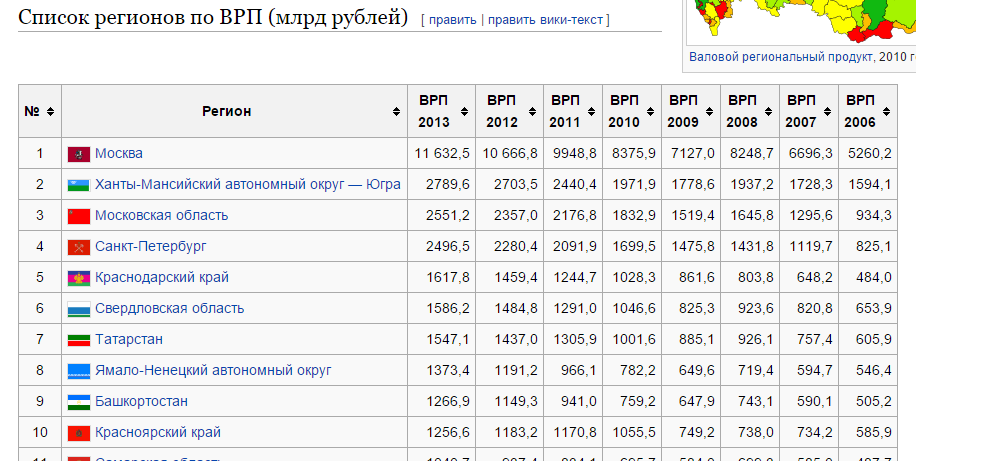Open Ямало-Ненецкий автономный округ link
The image size is (983, 461).
(213, 371)
